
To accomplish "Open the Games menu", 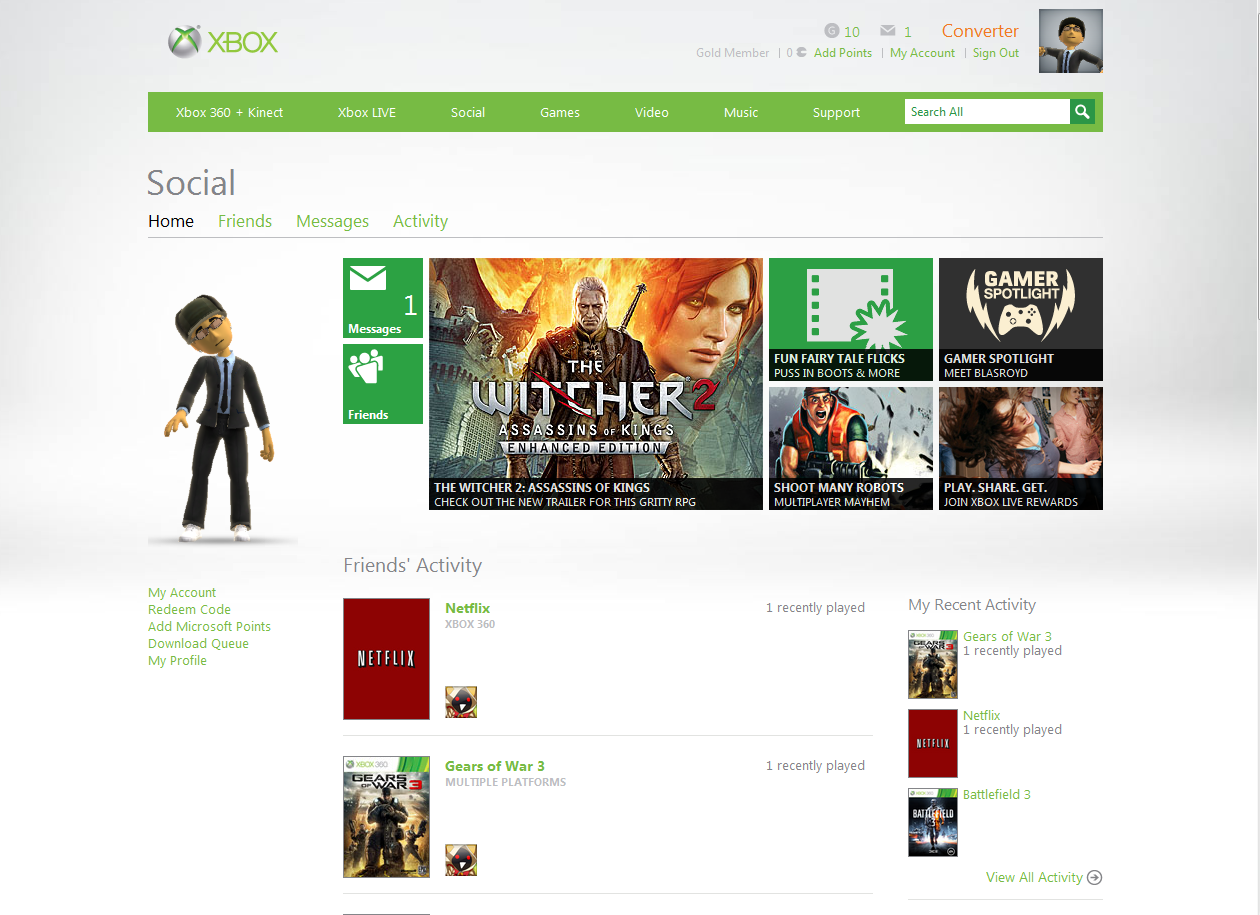I will pyautogui.click(x=560, y=112).
